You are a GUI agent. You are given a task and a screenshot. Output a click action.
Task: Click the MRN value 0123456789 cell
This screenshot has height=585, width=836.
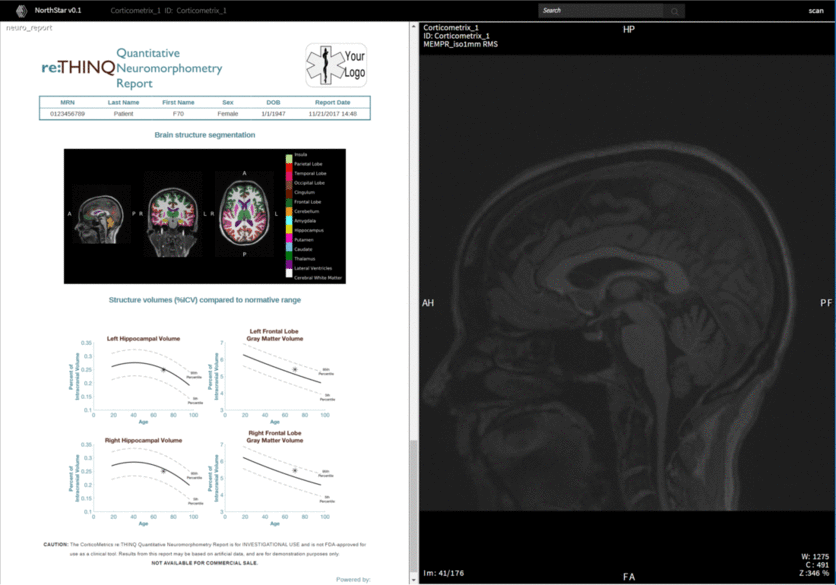click(67, 114)
